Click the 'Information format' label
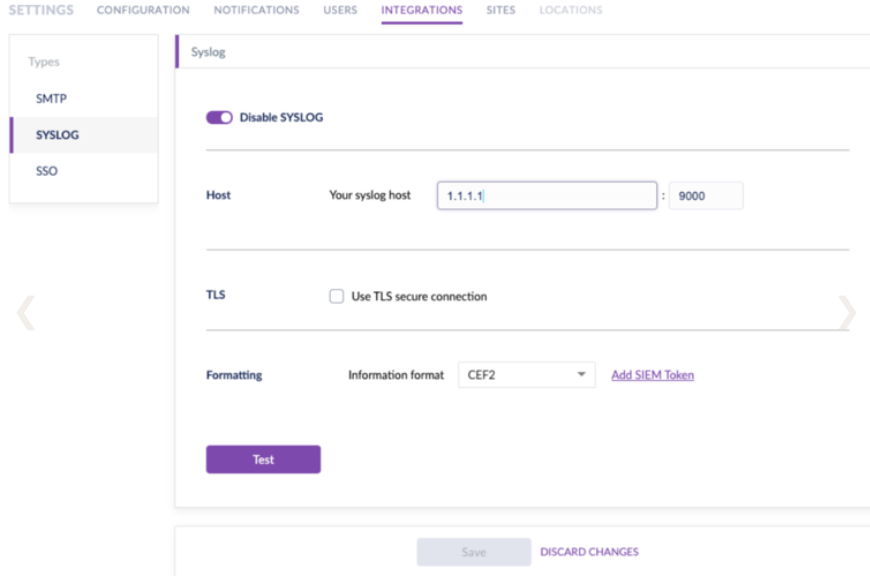The width and height of the screenshot is (870, 576). coord(396,375)
